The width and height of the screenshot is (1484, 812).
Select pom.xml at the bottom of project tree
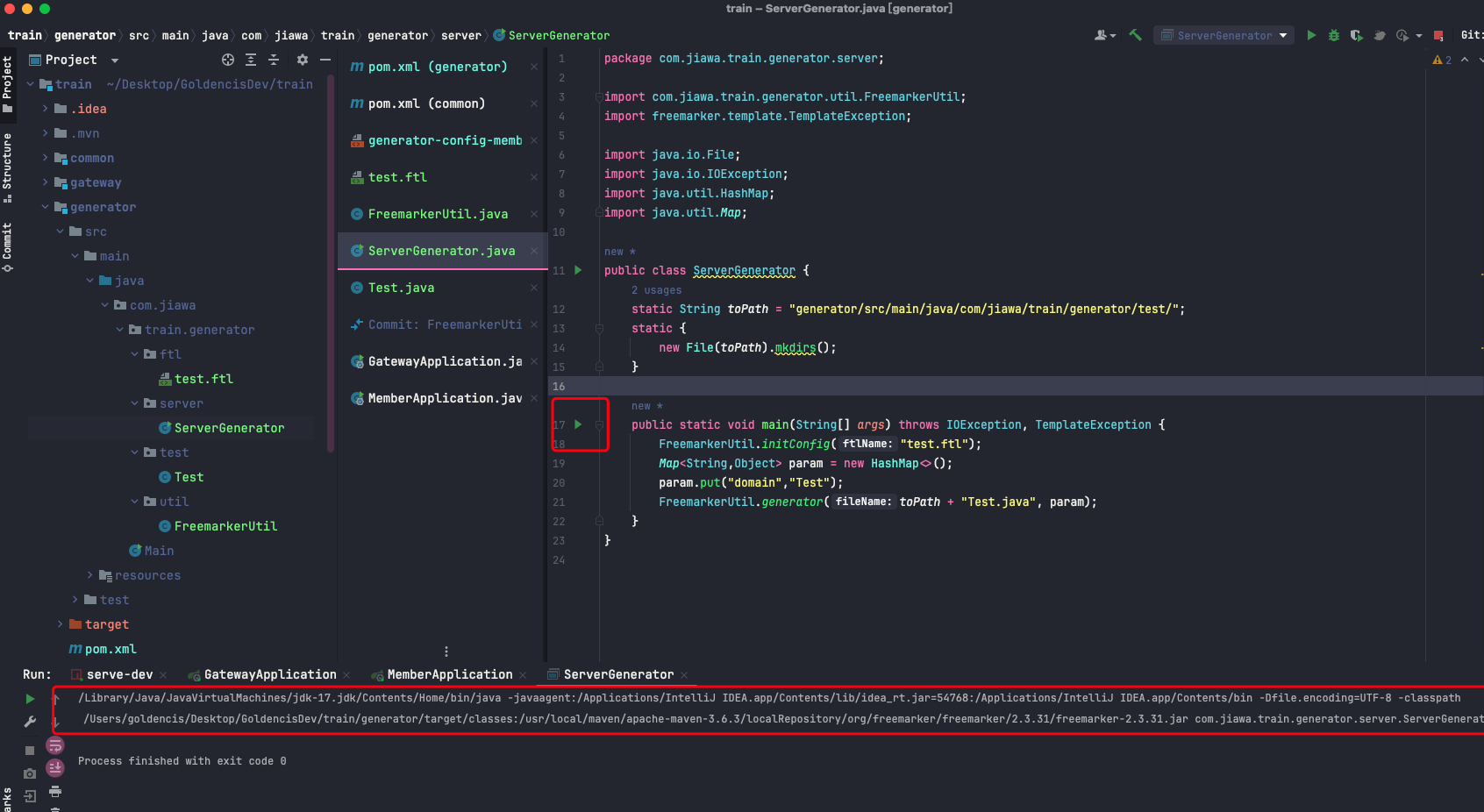(x=103, y=649)
